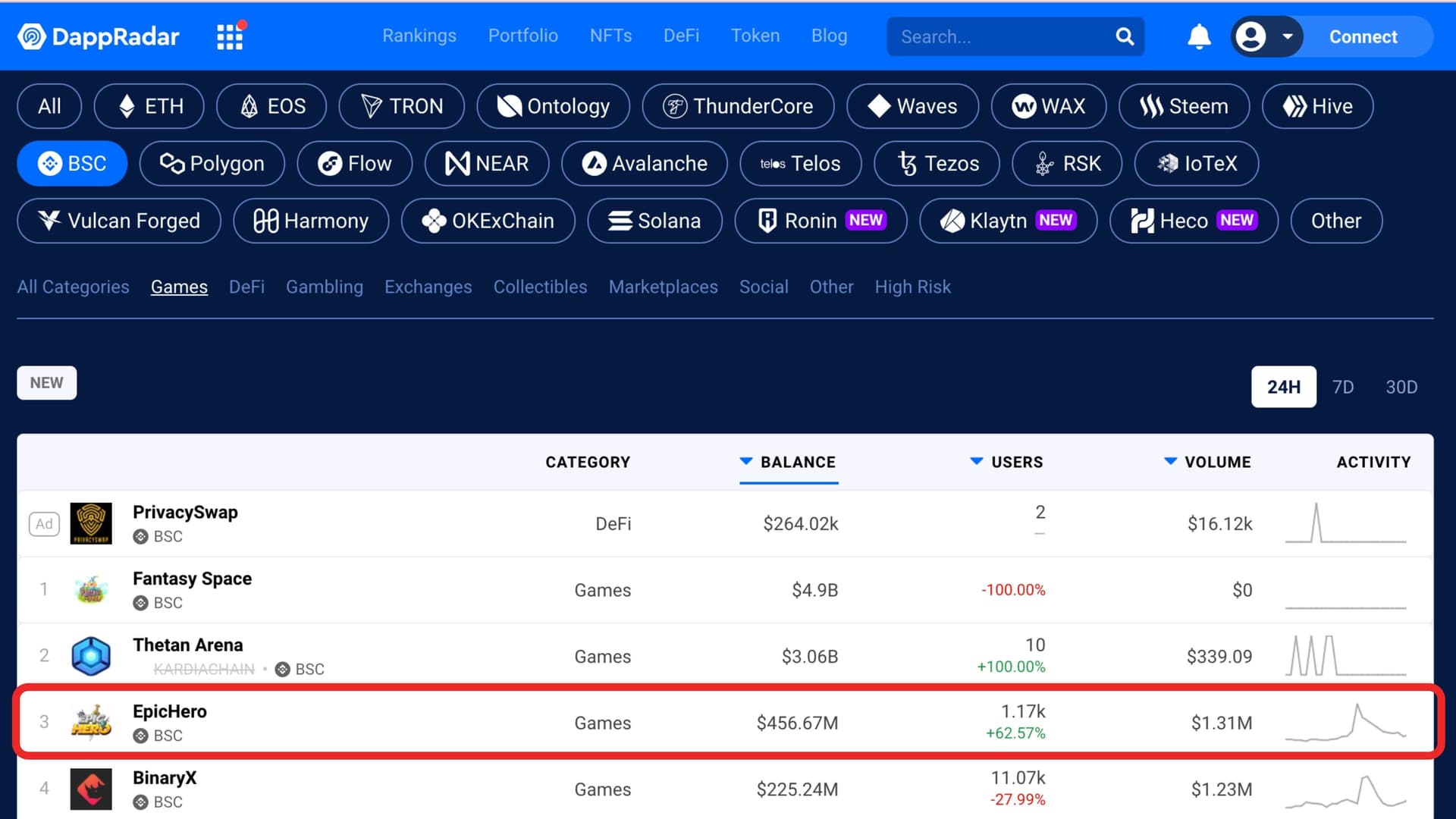Filter by Polygon chain
This screenshot has width=1456, height=819.
(212, 164)
